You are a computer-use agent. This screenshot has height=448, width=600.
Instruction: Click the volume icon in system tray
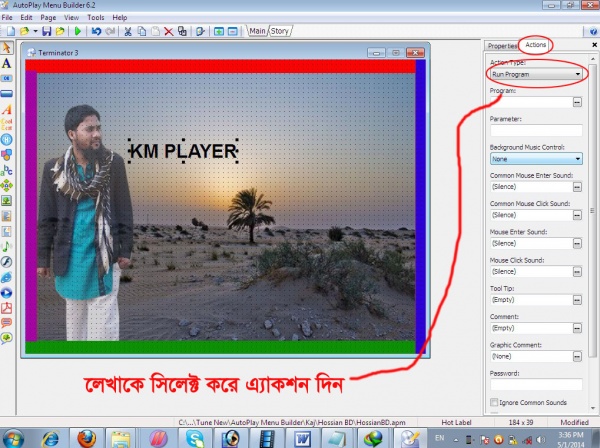(540, 440)
